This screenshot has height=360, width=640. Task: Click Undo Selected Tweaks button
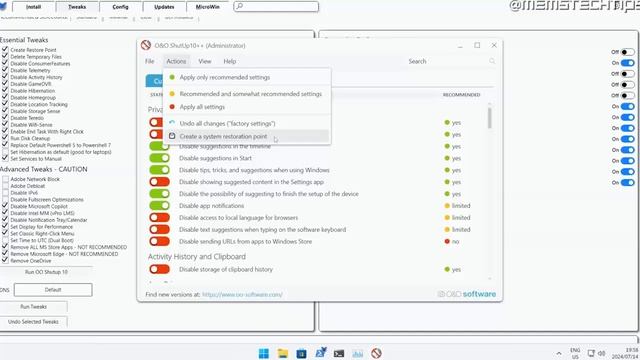pyautogui.click(x=33, y=322)
